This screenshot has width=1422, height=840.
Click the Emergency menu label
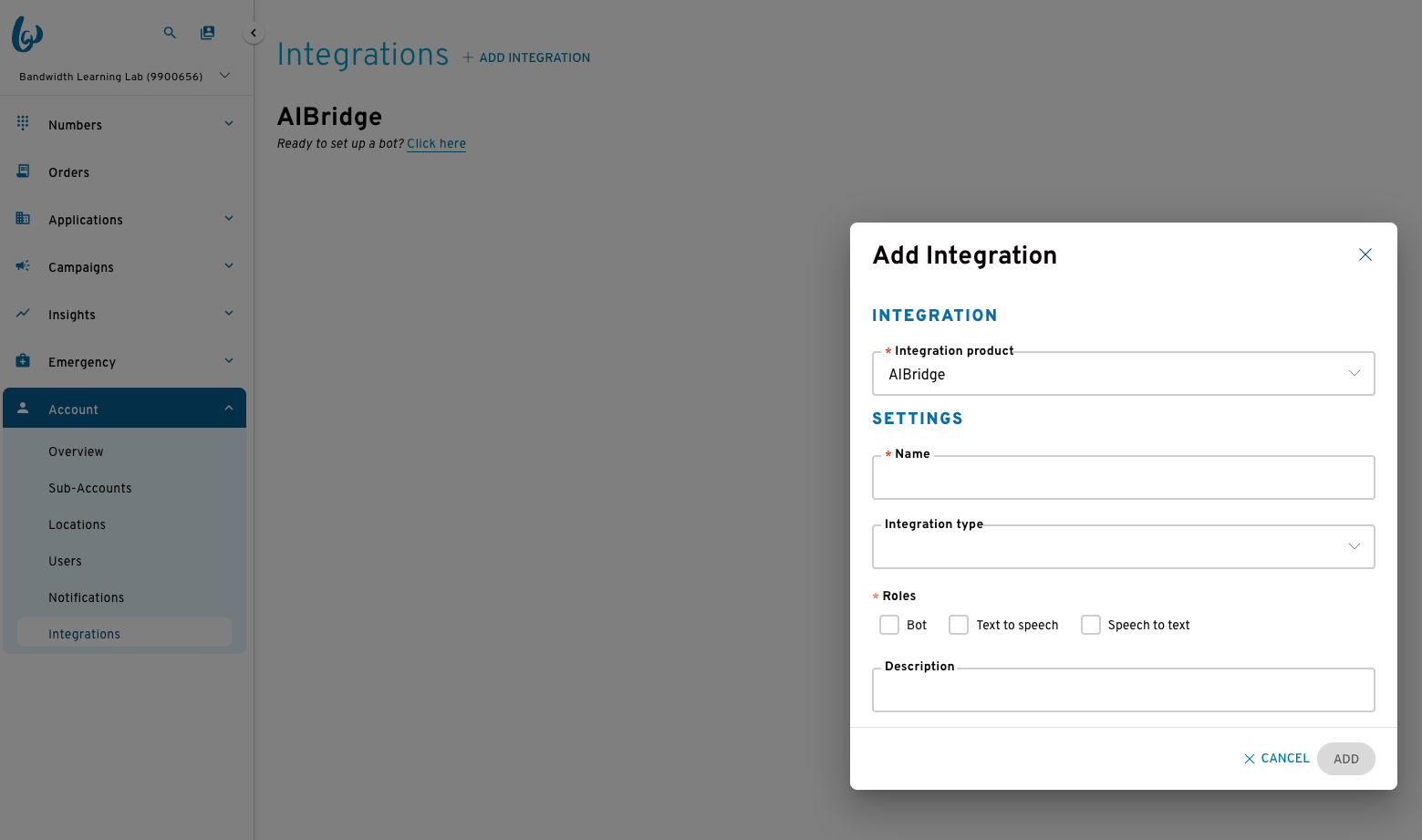pos(82,362)
